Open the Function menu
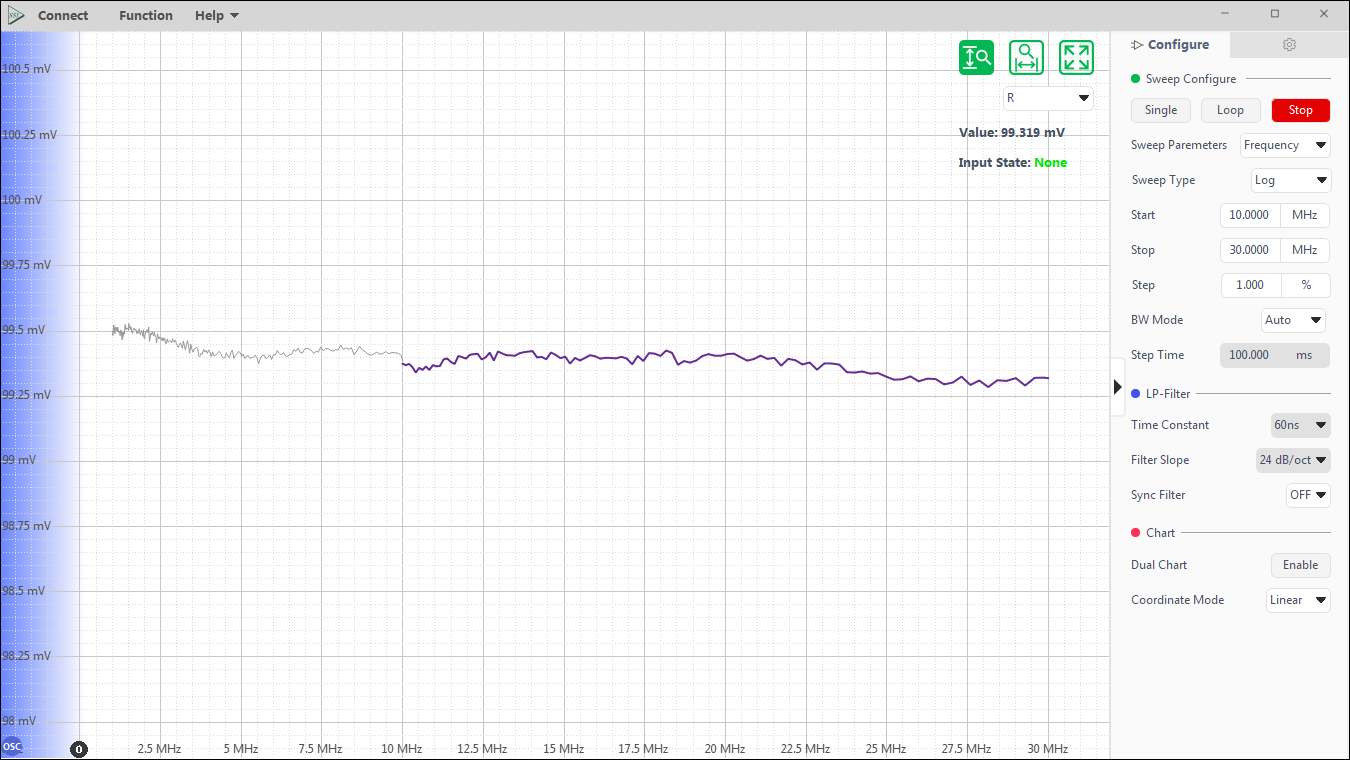1350x760 pixels. coord(145,15)
